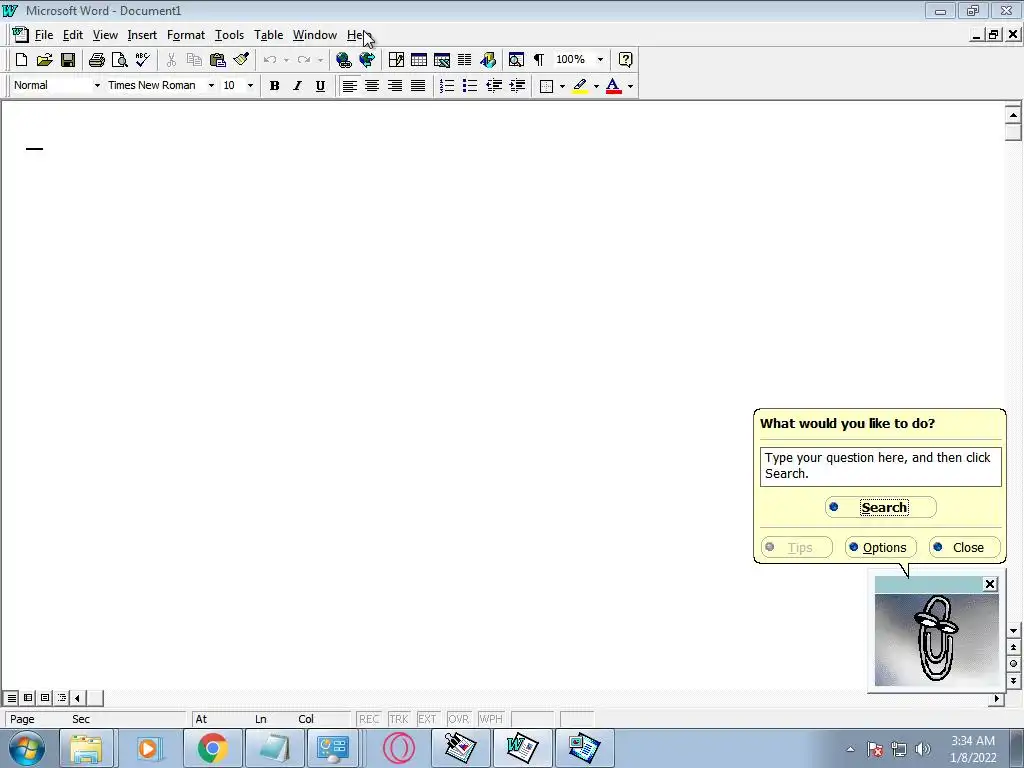Image resolution: width=1024 pixels, height=768 pixels.
Task: Expand font color options arrow
Action: click(630, 86)
